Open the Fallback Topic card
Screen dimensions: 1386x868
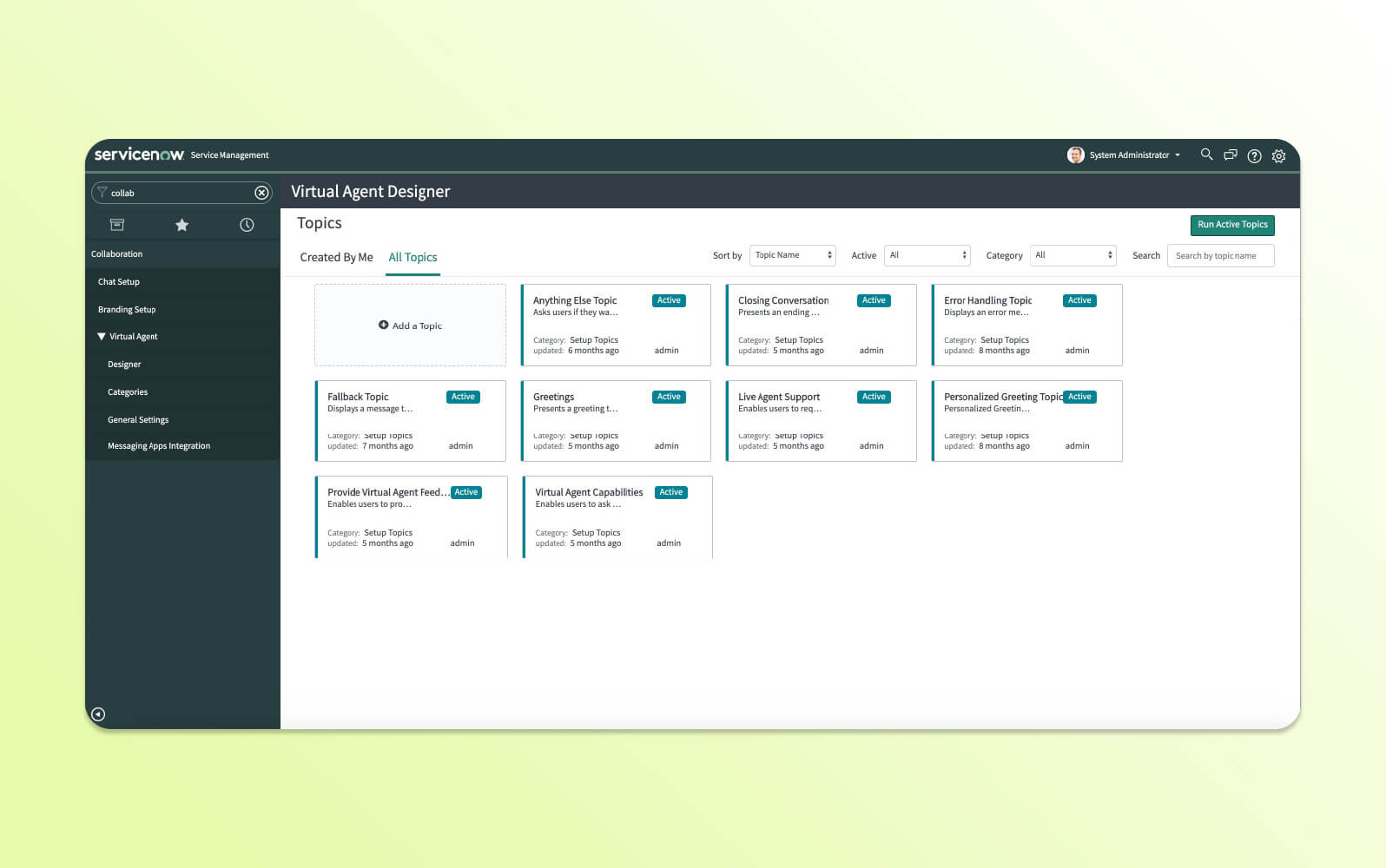pyautogui.click(x=410, y=421)
